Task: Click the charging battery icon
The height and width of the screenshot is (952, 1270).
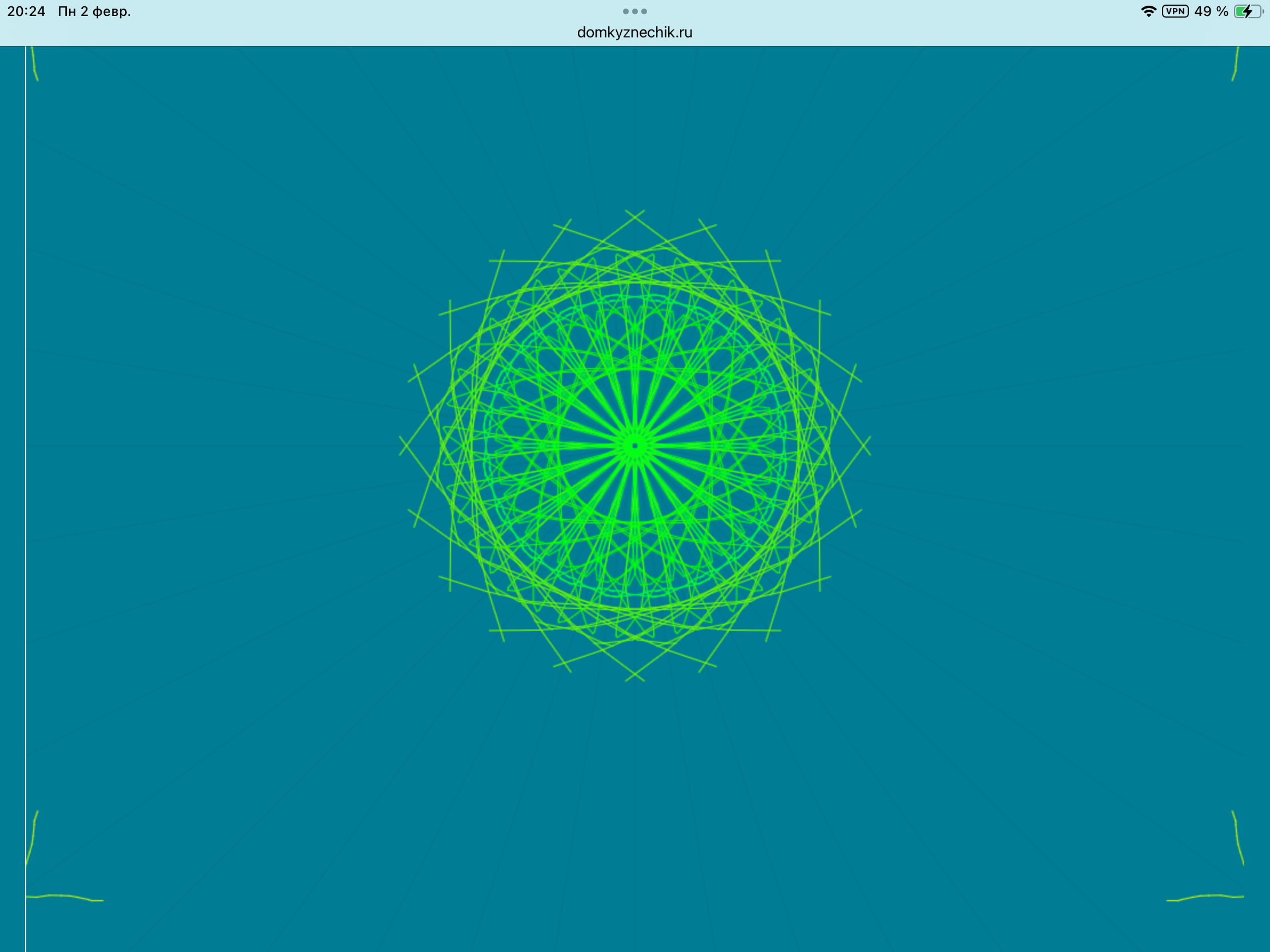Action: (x=1247, y=11)
